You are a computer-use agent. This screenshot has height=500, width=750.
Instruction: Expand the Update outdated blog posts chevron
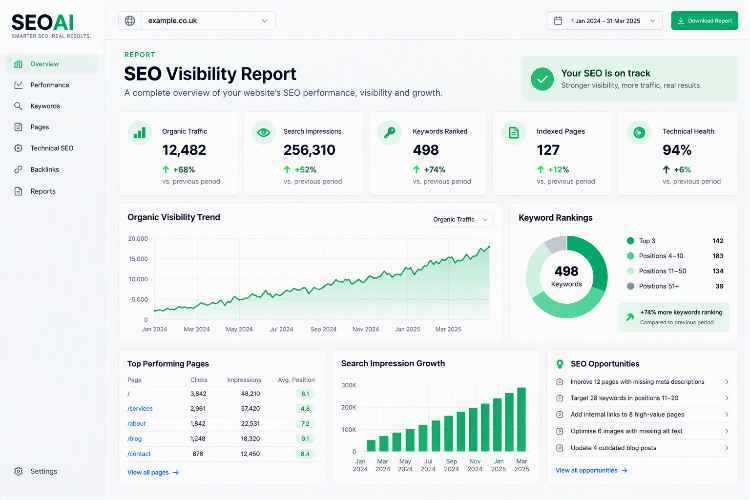point(726,448)
